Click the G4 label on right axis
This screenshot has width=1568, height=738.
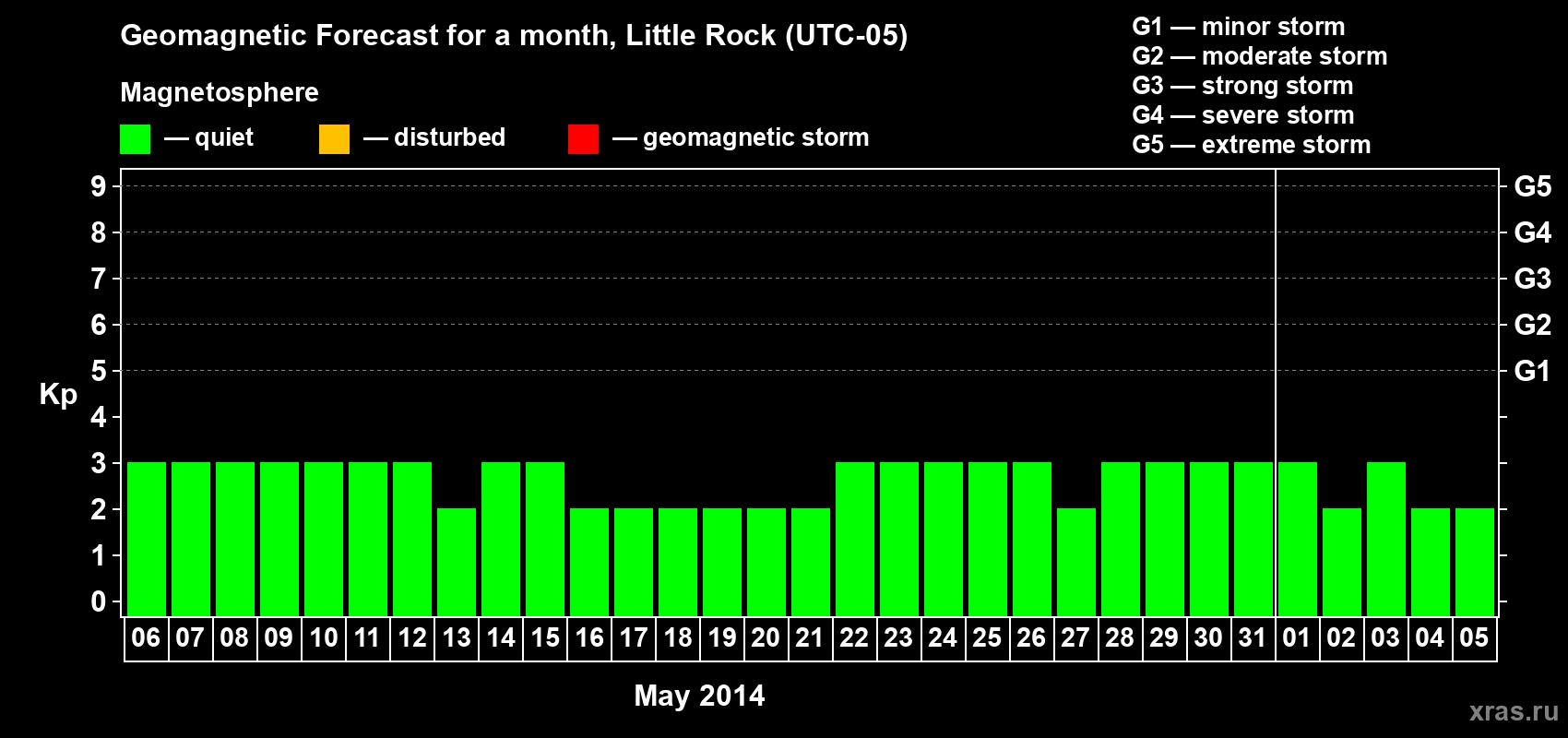(x=1533, y=232)
